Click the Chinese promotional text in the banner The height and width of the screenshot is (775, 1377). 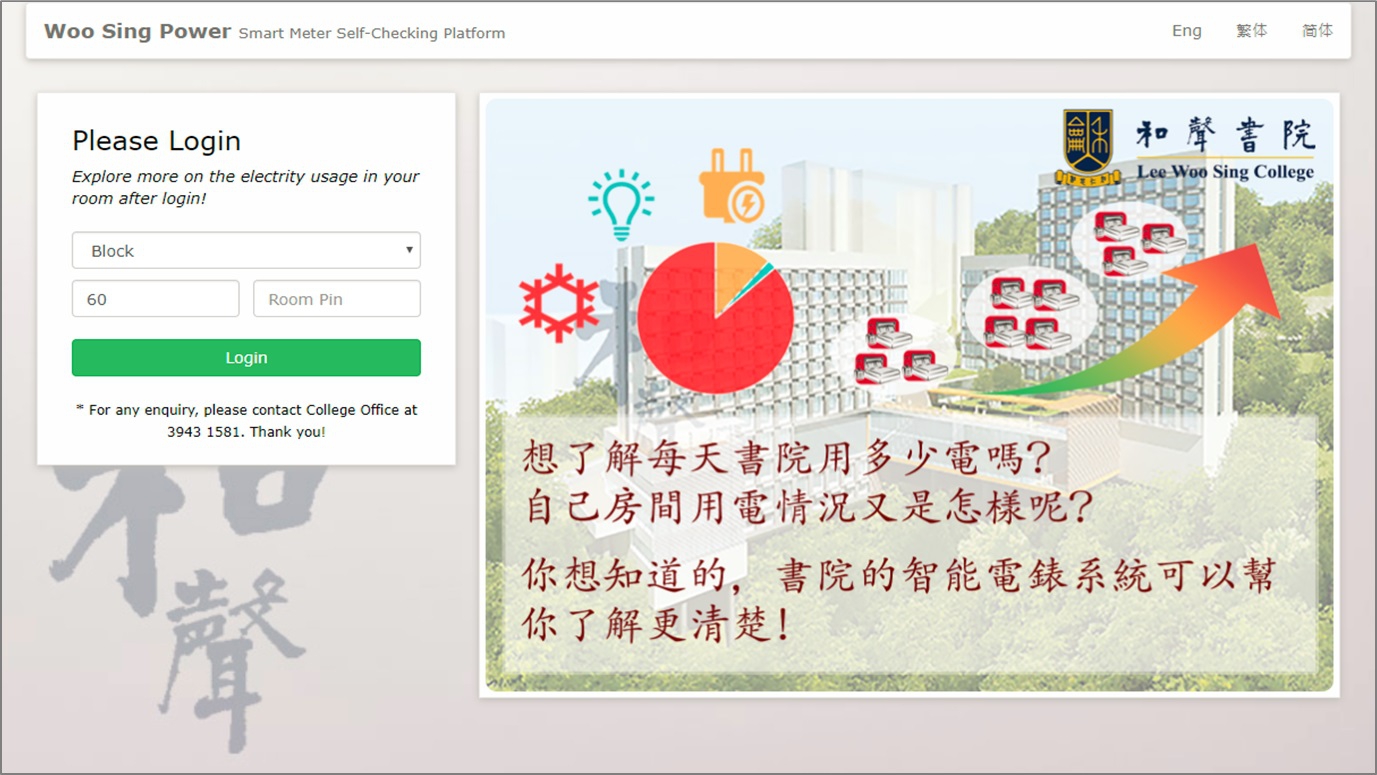pos(898,542)
